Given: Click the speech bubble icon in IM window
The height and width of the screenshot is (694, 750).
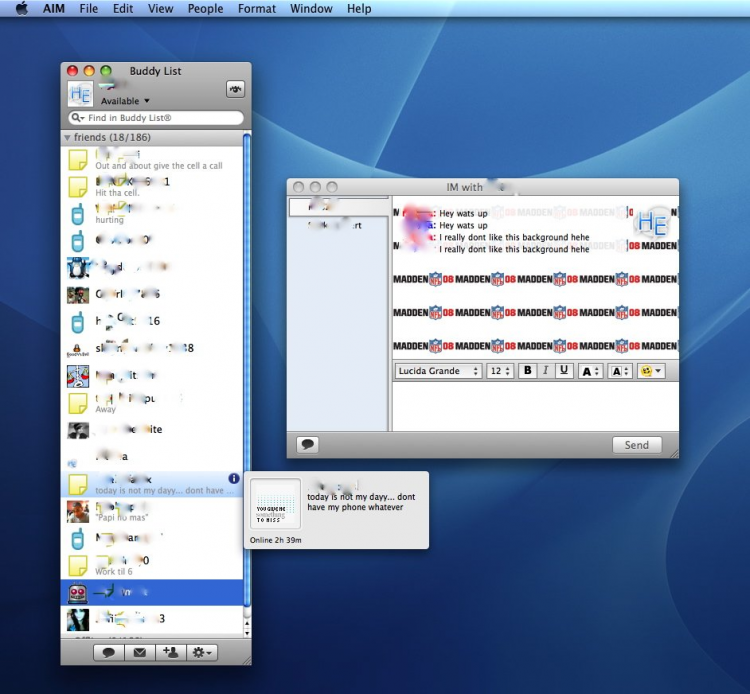Looking at the screenshot, I should point(308,445).
